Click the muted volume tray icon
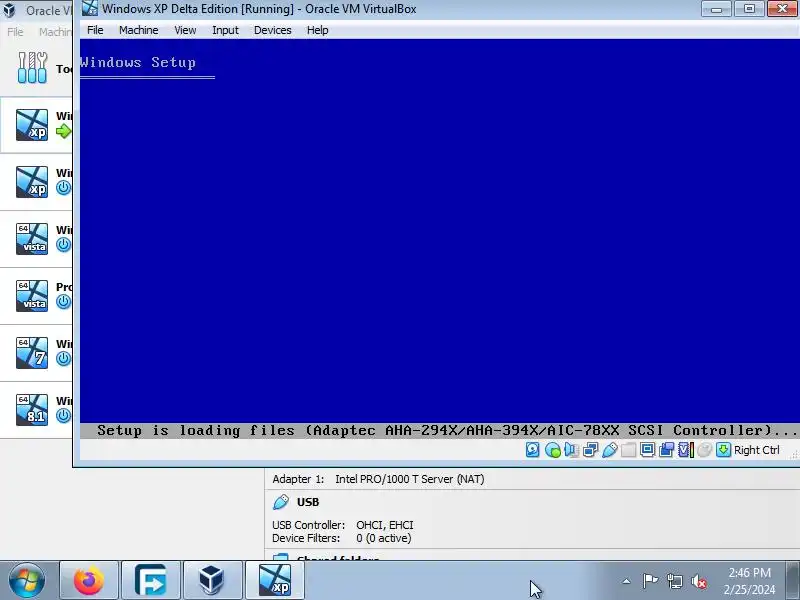This screenshot has height=600, width=800. [x=699, y=581]
